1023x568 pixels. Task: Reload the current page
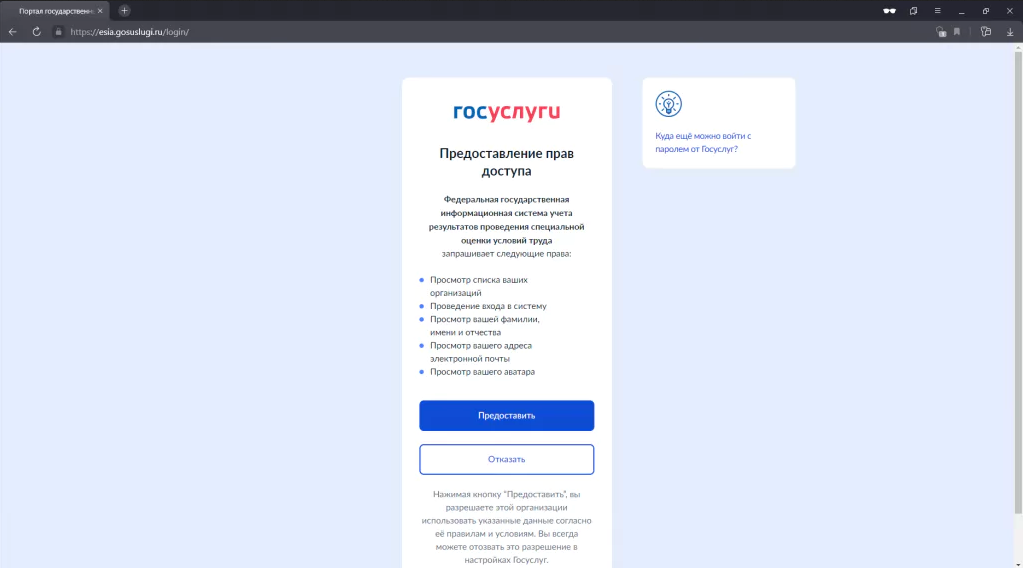[37, 32]
